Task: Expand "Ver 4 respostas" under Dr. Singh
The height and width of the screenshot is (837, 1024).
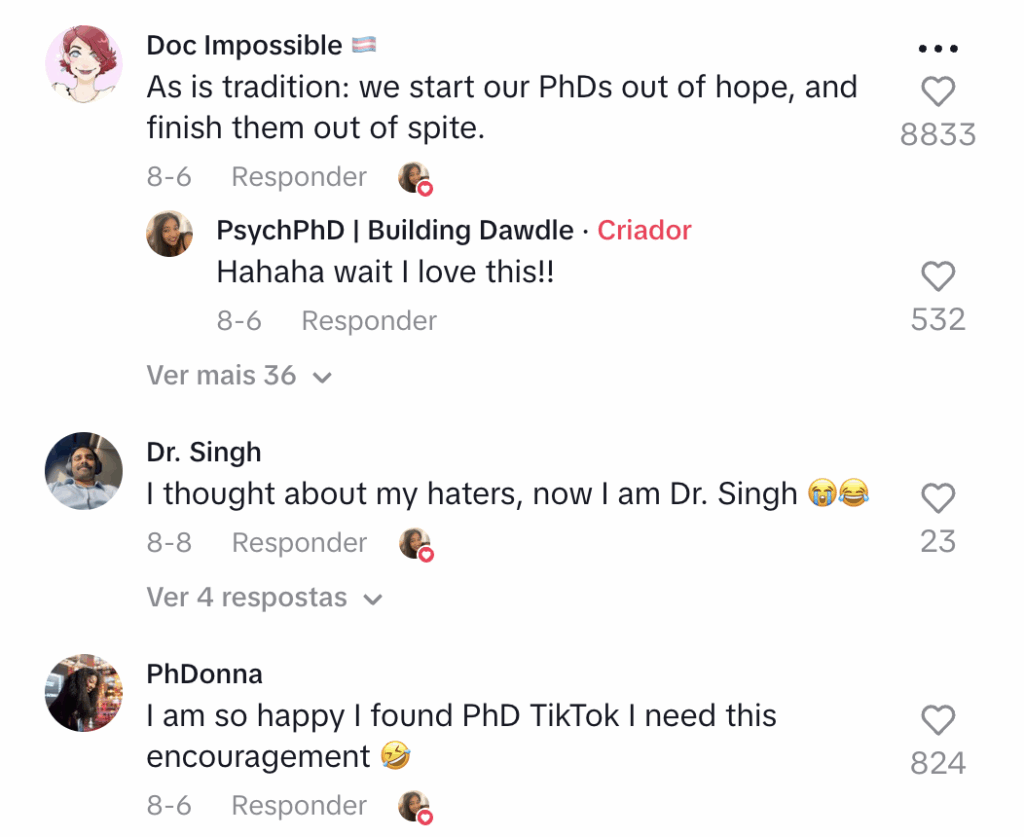Action: pyautogui.click(x=247, y=598)
